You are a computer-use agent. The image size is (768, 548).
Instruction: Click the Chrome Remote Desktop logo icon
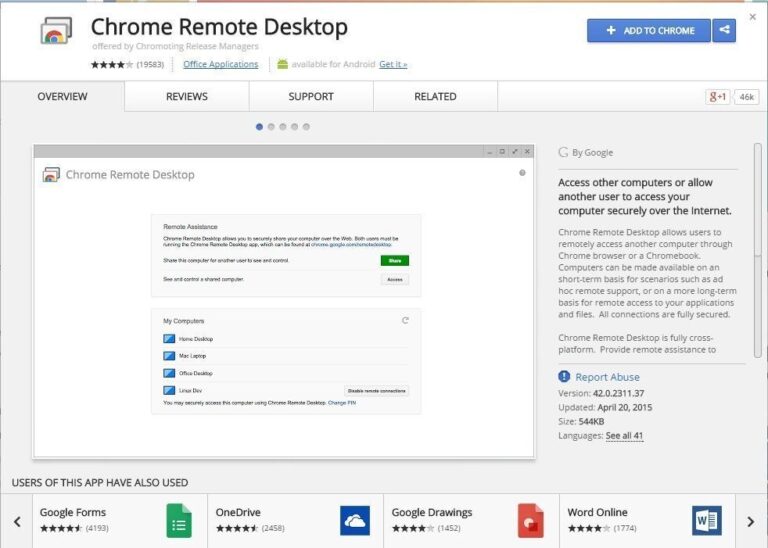56,32
